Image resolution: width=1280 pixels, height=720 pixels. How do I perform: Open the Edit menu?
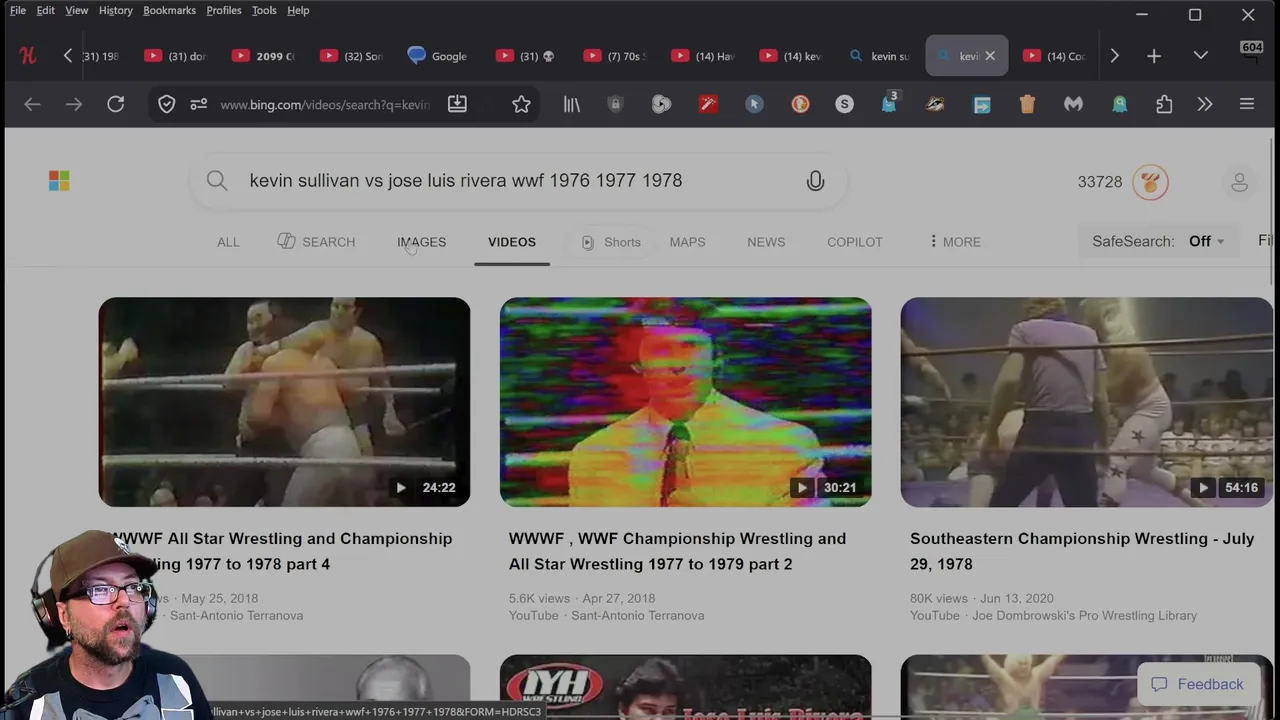coord(46,10)
